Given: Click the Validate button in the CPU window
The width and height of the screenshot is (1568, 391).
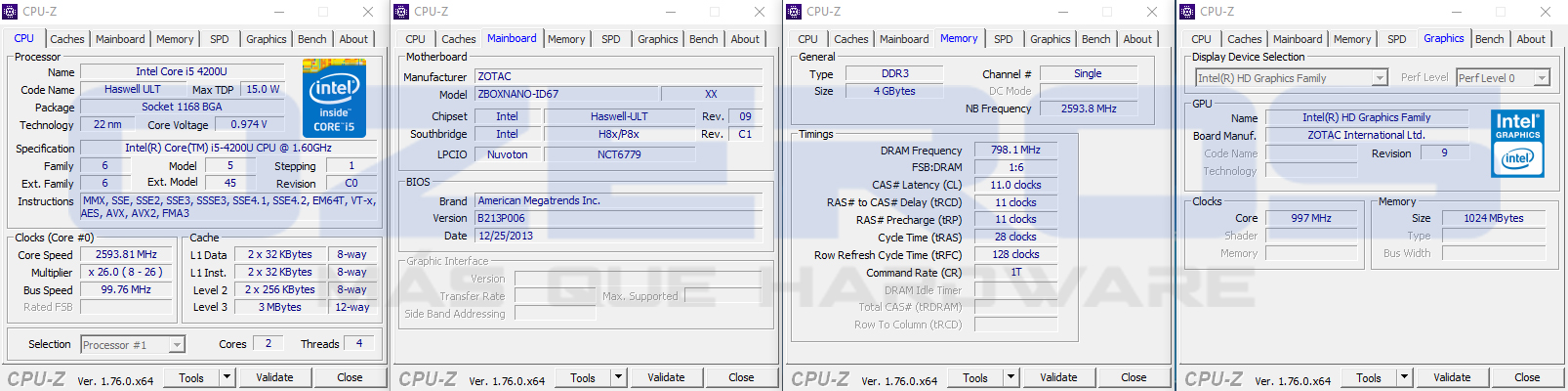Looking at the screenshot, I should [x=274, y=377].
